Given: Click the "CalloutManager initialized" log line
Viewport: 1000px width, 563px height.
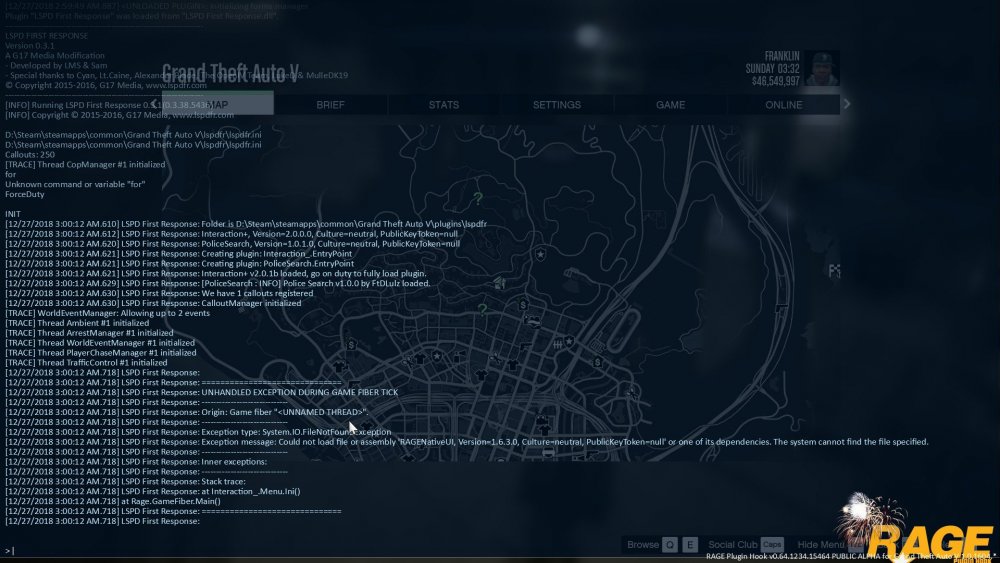Looking at the screenshot, I should (x=153, y=303).
